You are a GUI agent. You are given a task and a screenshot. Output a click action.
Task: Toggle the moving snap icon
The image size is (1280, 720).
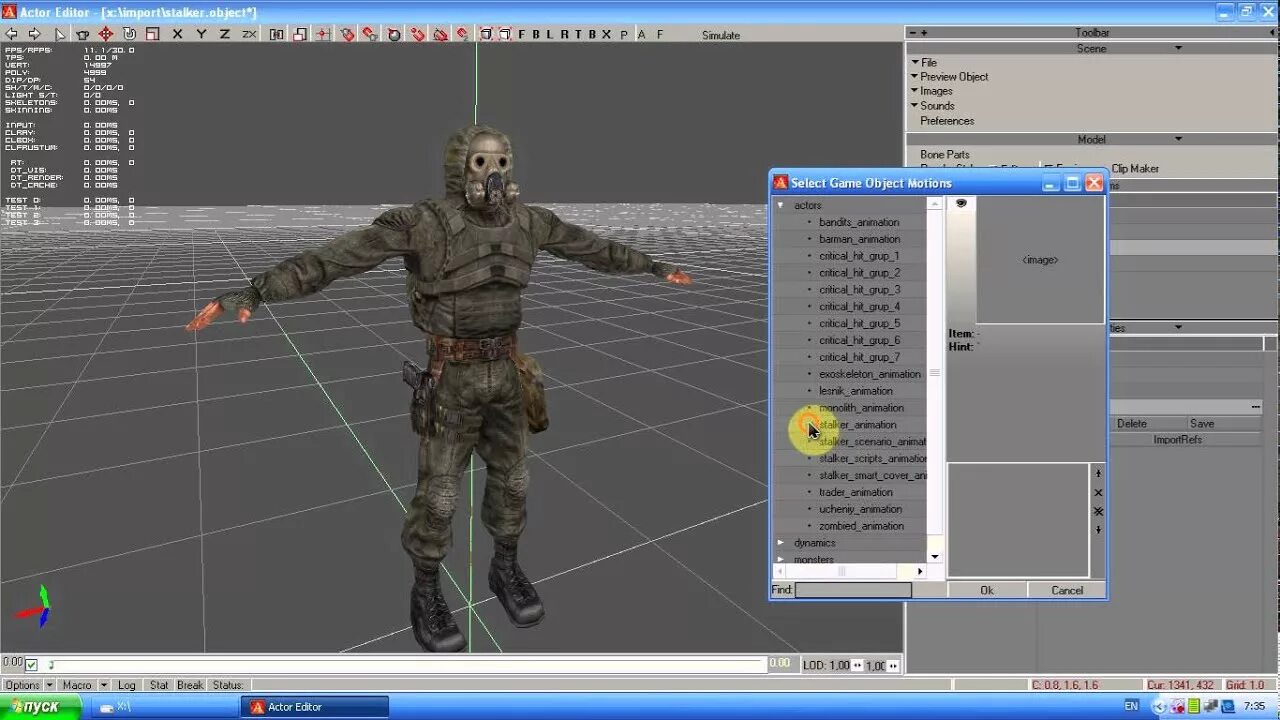click(463, 34)
